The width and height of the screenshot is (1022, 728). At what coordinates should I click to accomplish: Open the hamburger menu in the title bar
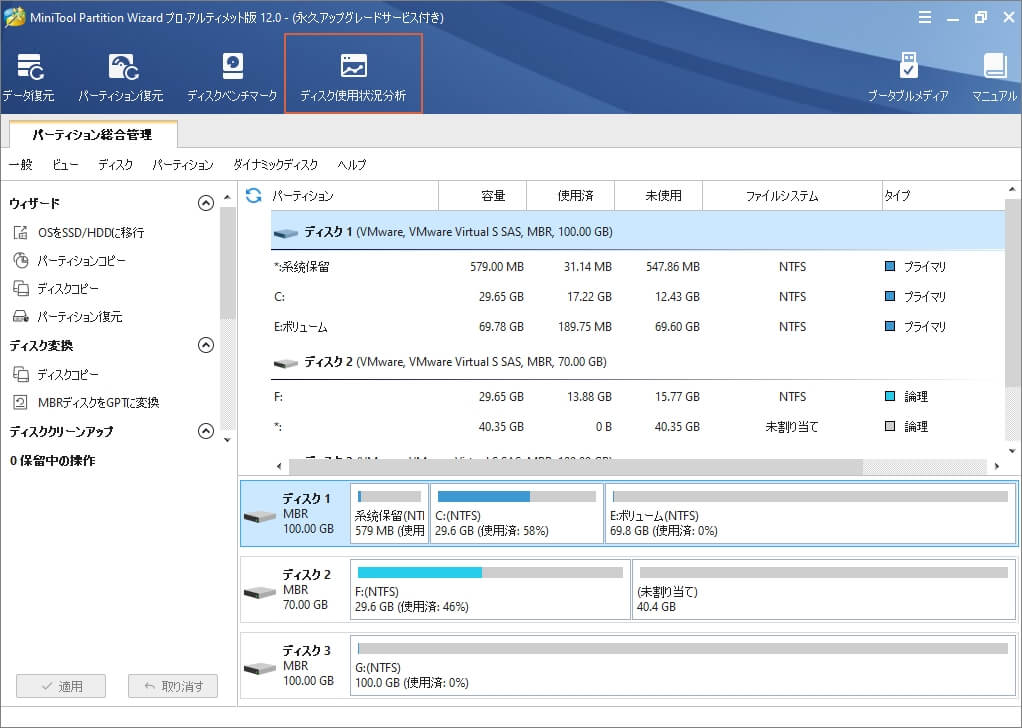(x=924, y=18)
